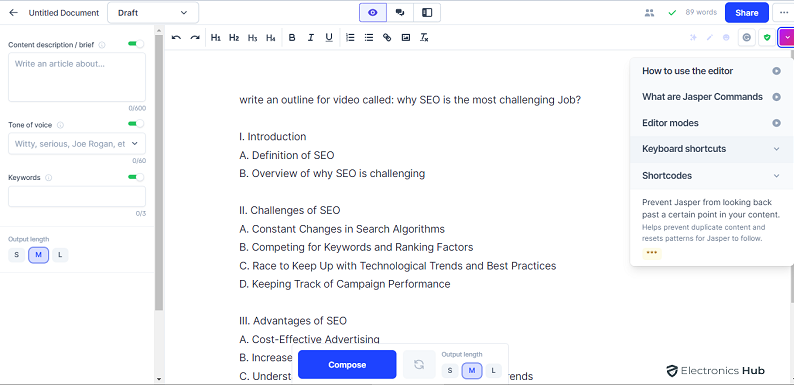This screenshot has height=385, width=794.
Task: Toggle the Keywords switch
Action: [136, 177]
